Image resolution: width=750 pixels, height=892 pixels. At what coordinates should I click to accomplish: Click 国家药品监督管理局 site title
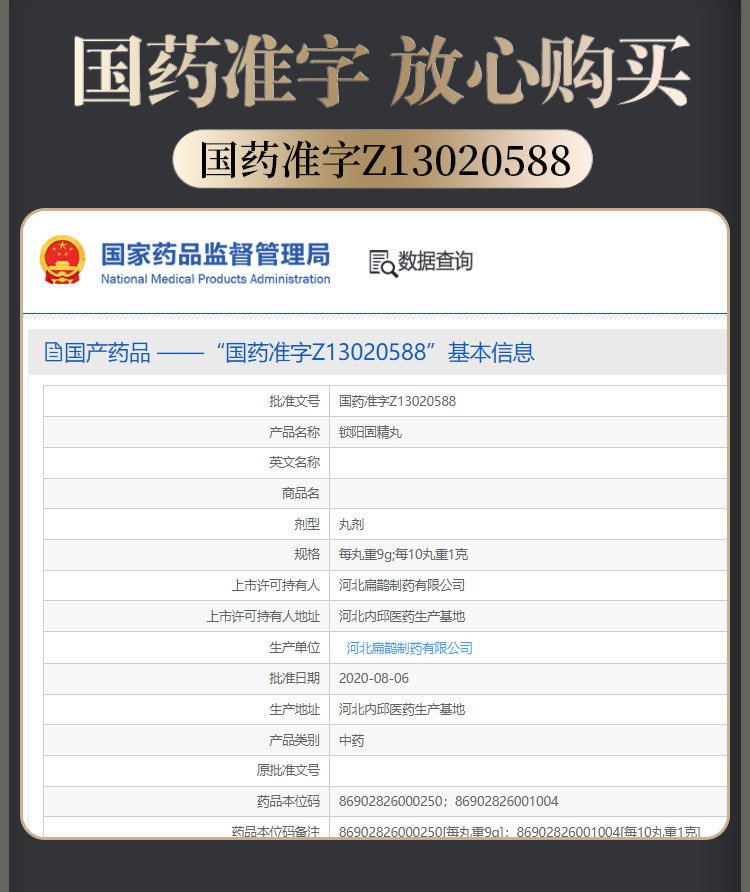pyautogui.click(x=216, y=254)
